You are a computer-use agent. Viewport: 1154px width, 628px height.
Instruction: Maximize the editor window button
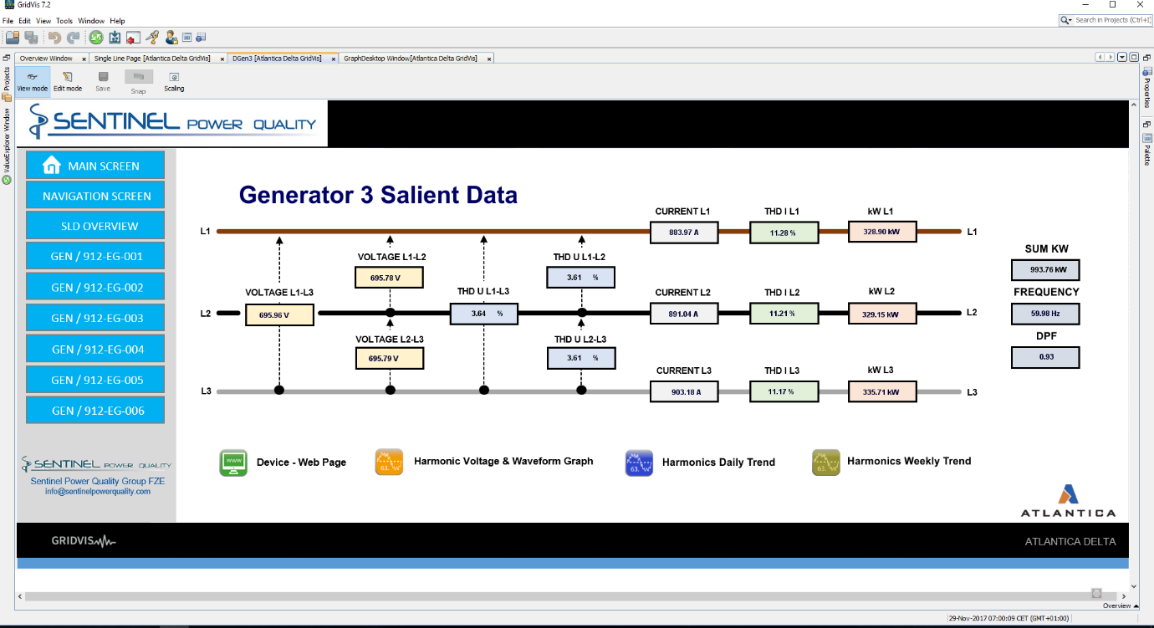(x=1134, y=57)
